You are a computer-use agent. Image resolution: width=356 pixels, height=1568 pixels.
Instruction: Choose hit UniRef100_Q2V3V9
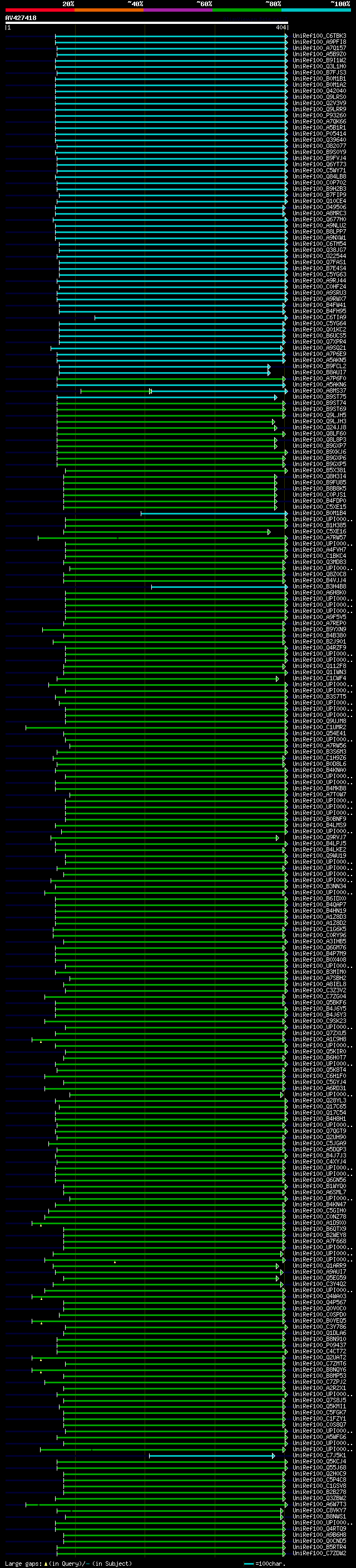click(x=319, y=103)
